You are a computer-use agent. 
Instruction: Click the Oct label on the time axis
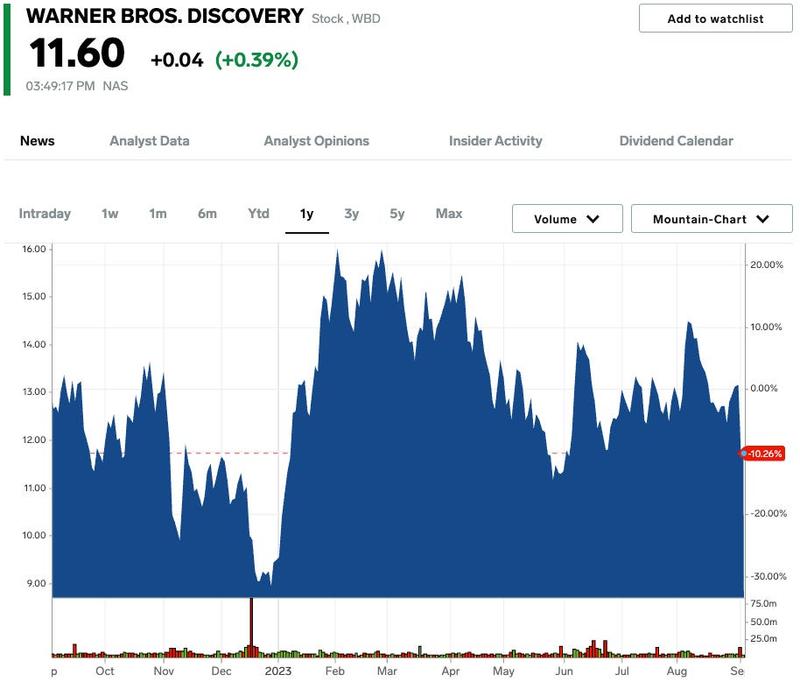(x=105, y=671)
